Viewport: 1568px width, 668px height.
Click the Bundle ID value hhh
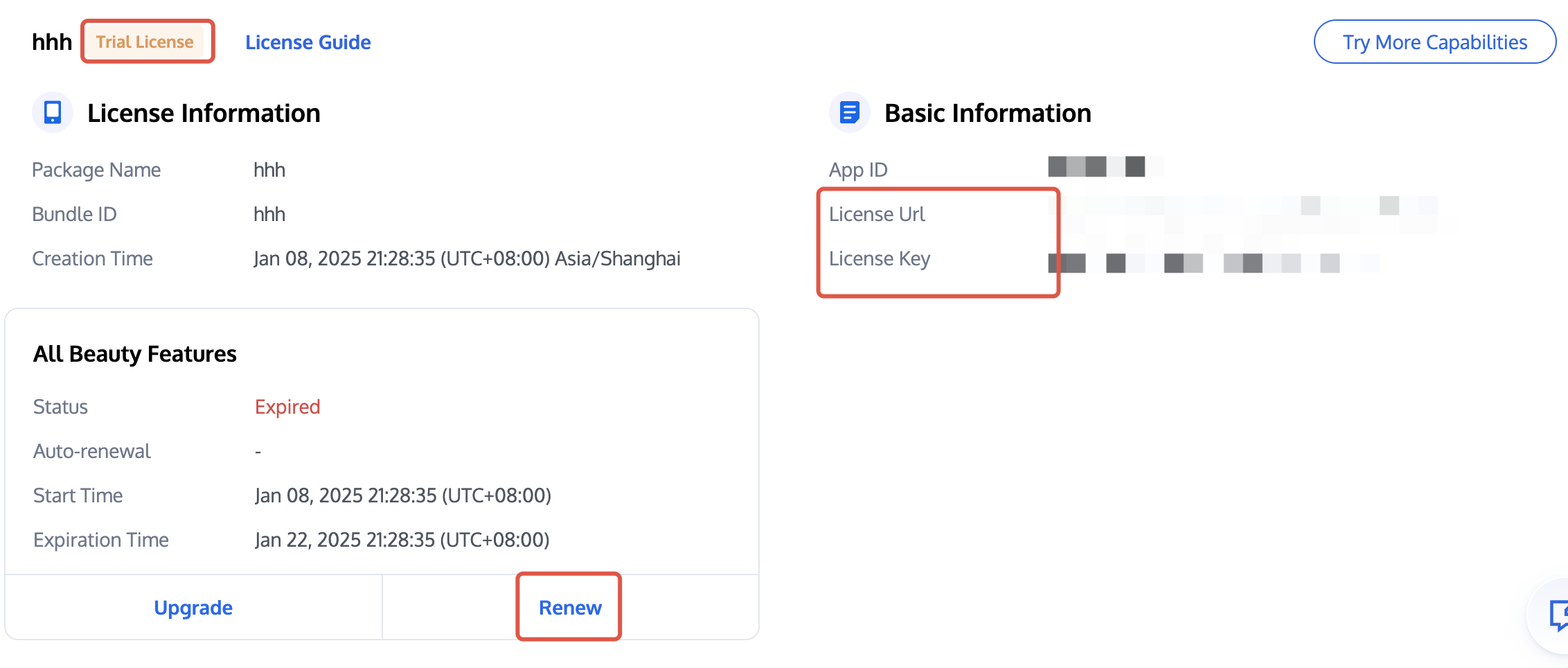269,214
